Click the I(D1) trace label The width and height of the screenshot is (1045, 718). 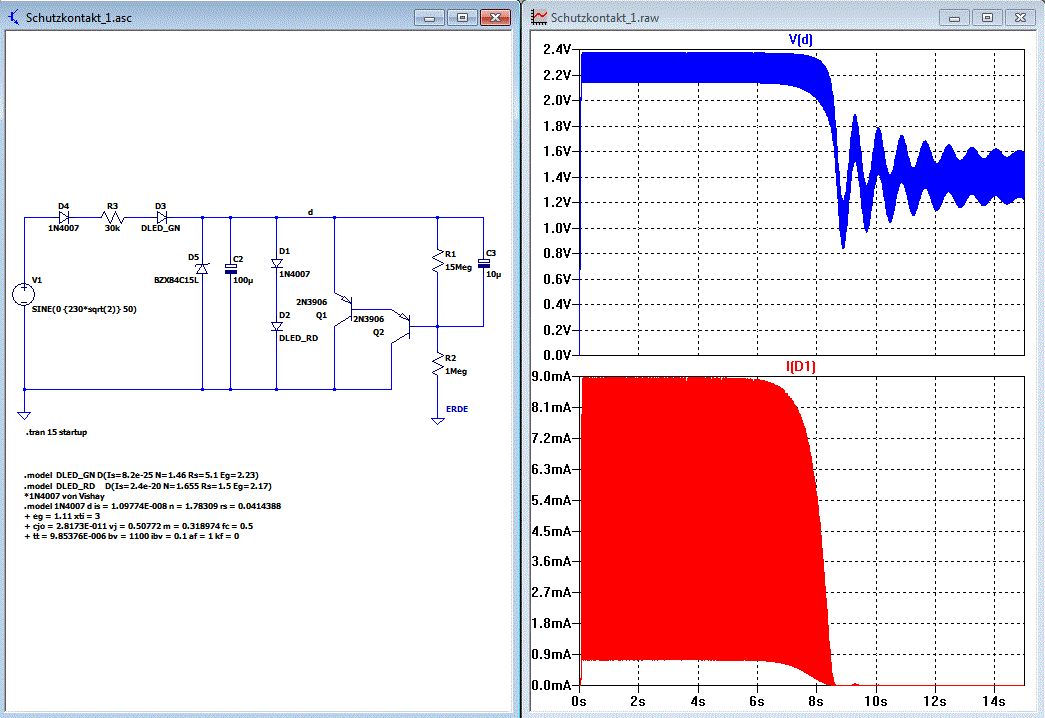[802, 366]
